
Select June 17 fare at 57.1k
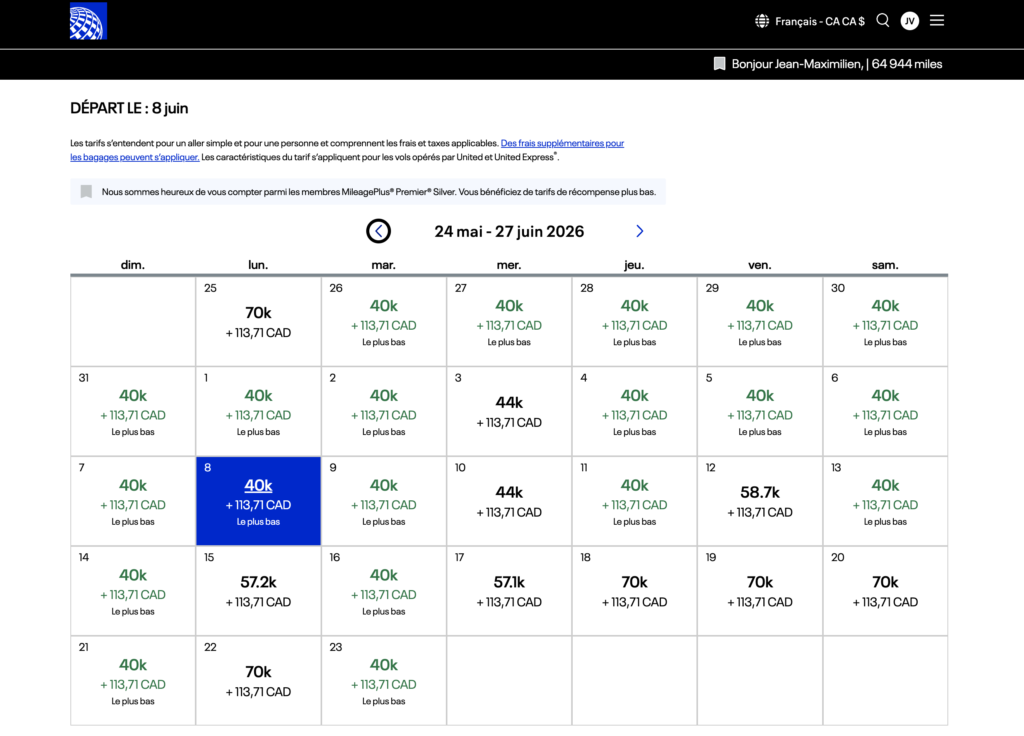coord(509,591)
